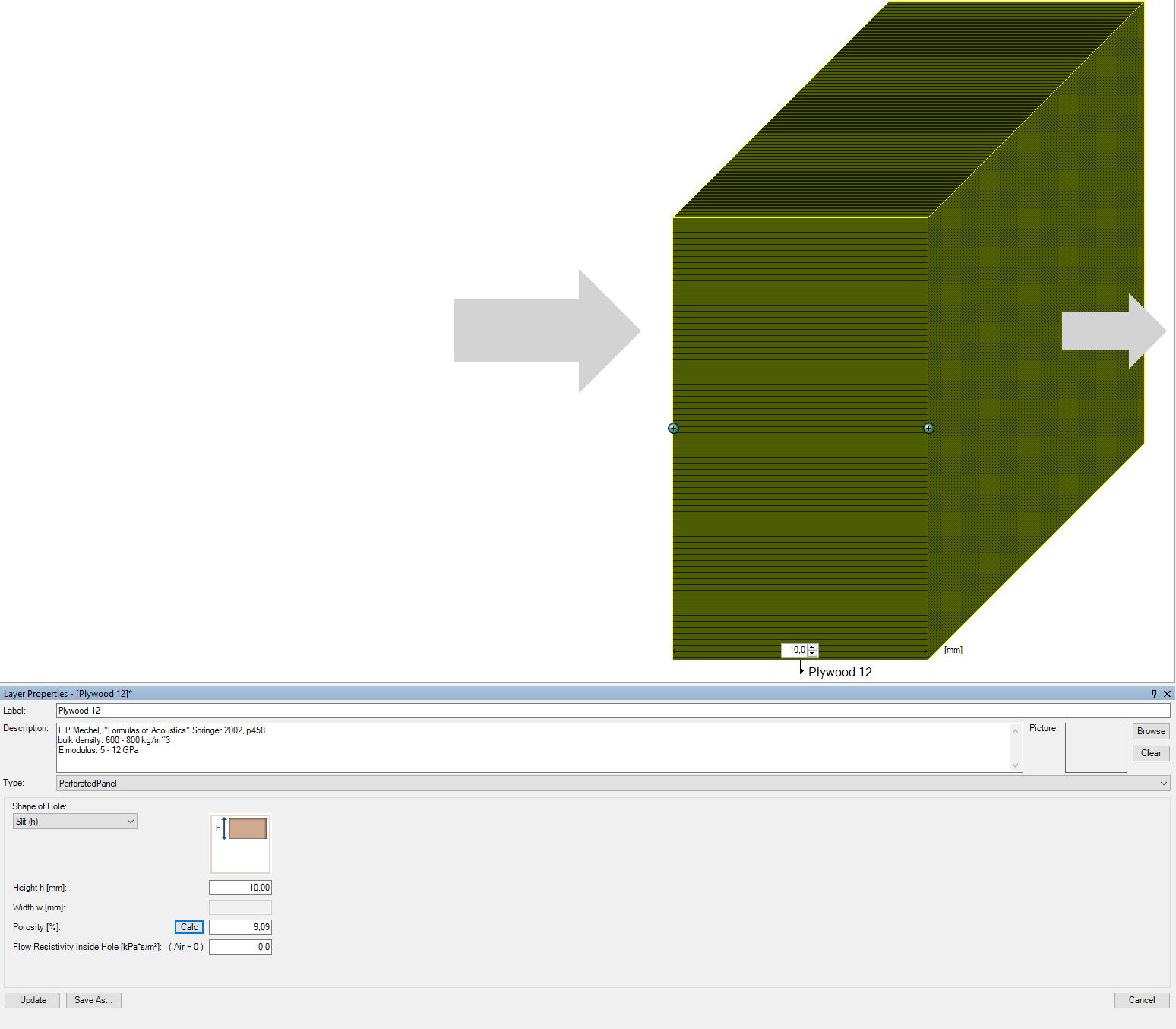Apply changes with the Update button
The image size is (1176, 1029).
[x=33, y=1000]
